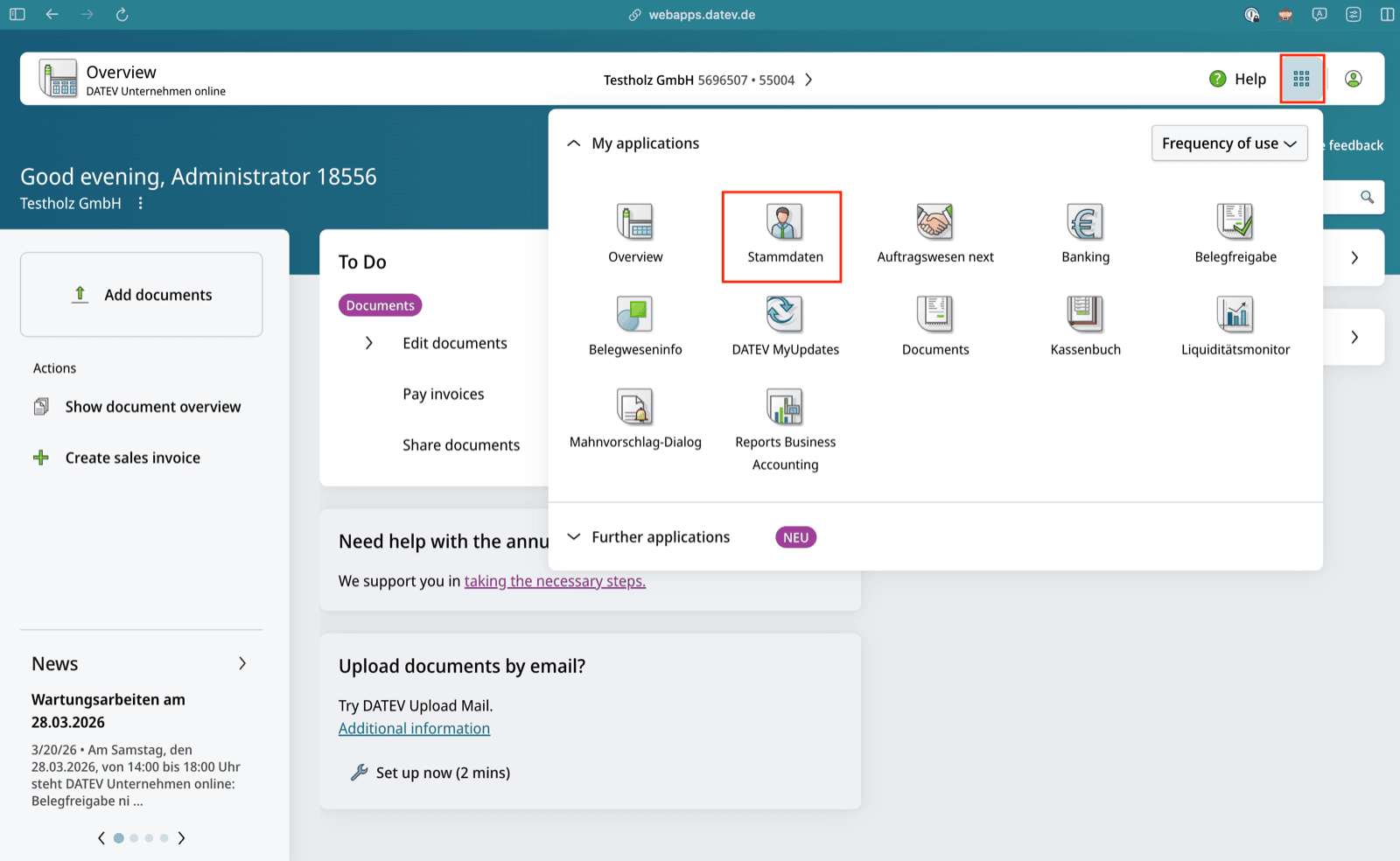
Task: Click Share documents in the To Do list
Action: coord(461,444)
